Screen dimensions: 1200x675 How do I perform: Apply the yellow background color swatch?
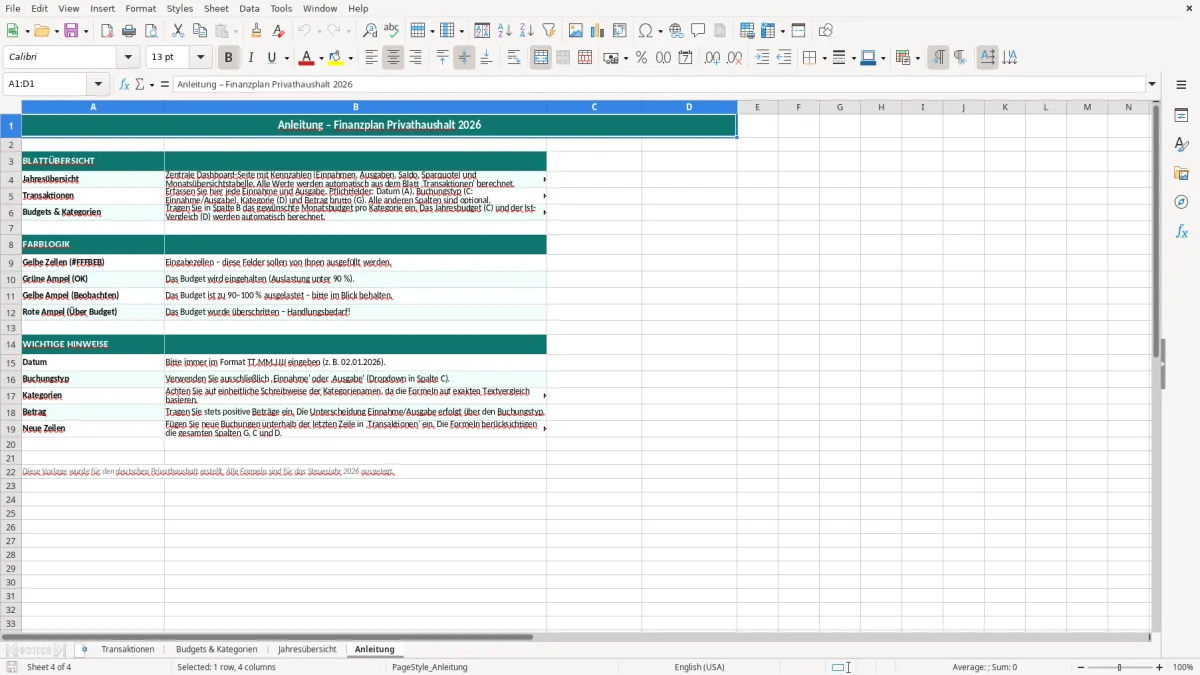pos(336,58)
